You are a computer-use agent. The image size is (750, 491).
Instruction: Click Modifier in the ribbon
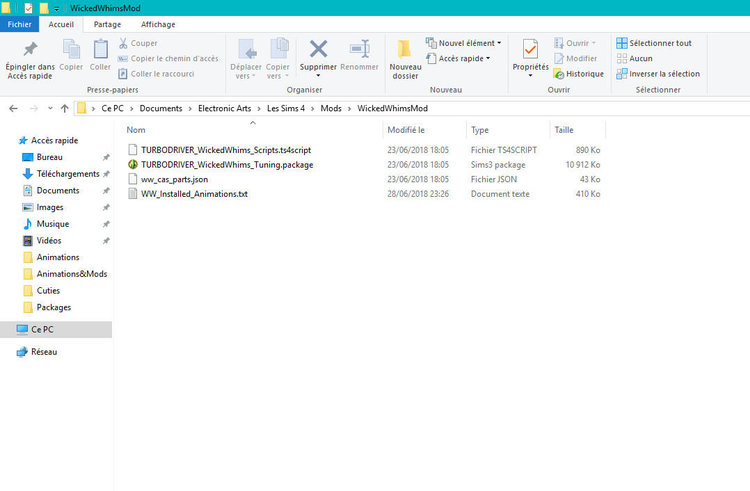575,58
